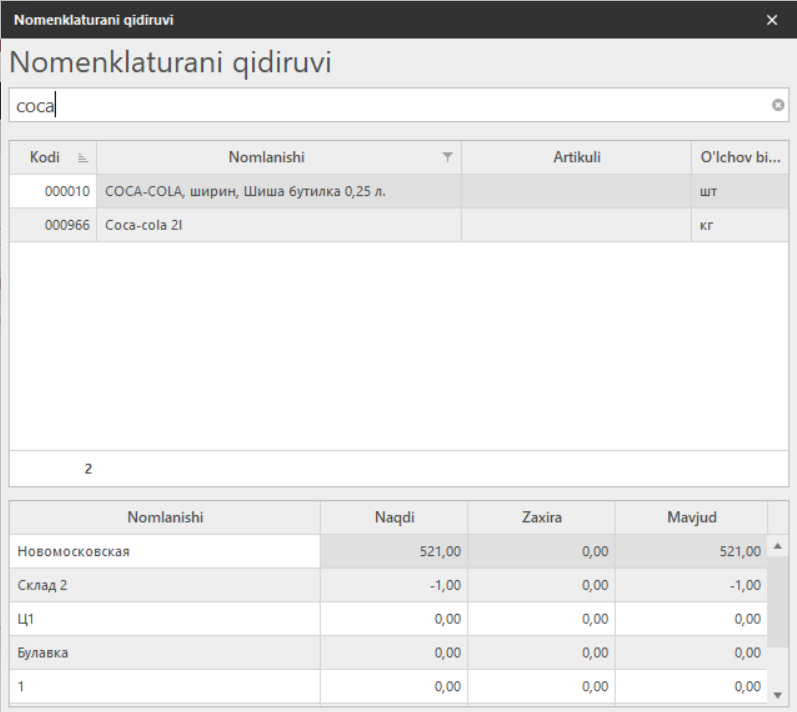Click the Mavjud value -1,00 for Склад 2

point(691,585)
